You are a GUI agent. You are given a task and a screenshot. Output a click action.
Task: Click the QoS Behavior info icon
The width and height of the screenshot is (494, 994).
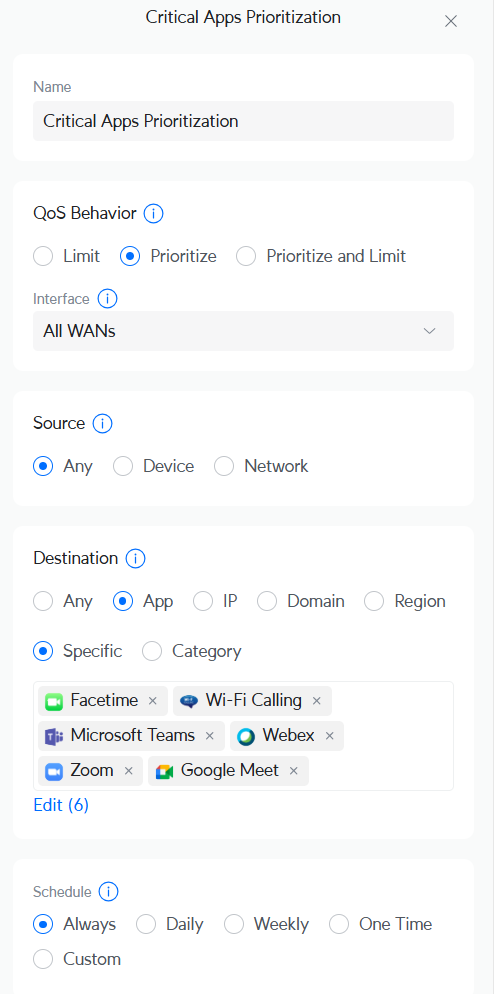tap(153, 214)
